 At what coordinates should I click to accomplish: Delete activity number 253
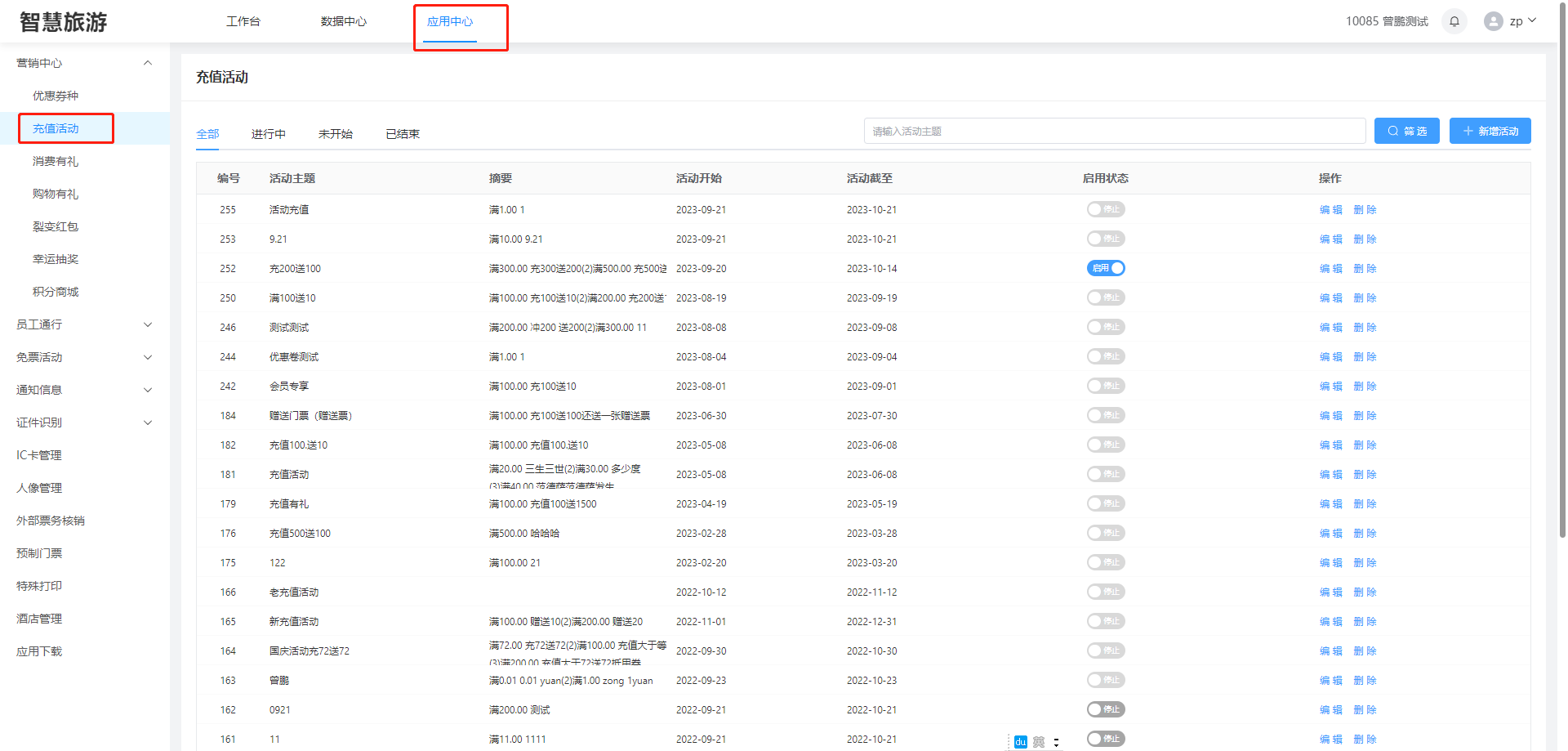point(1365,239)
